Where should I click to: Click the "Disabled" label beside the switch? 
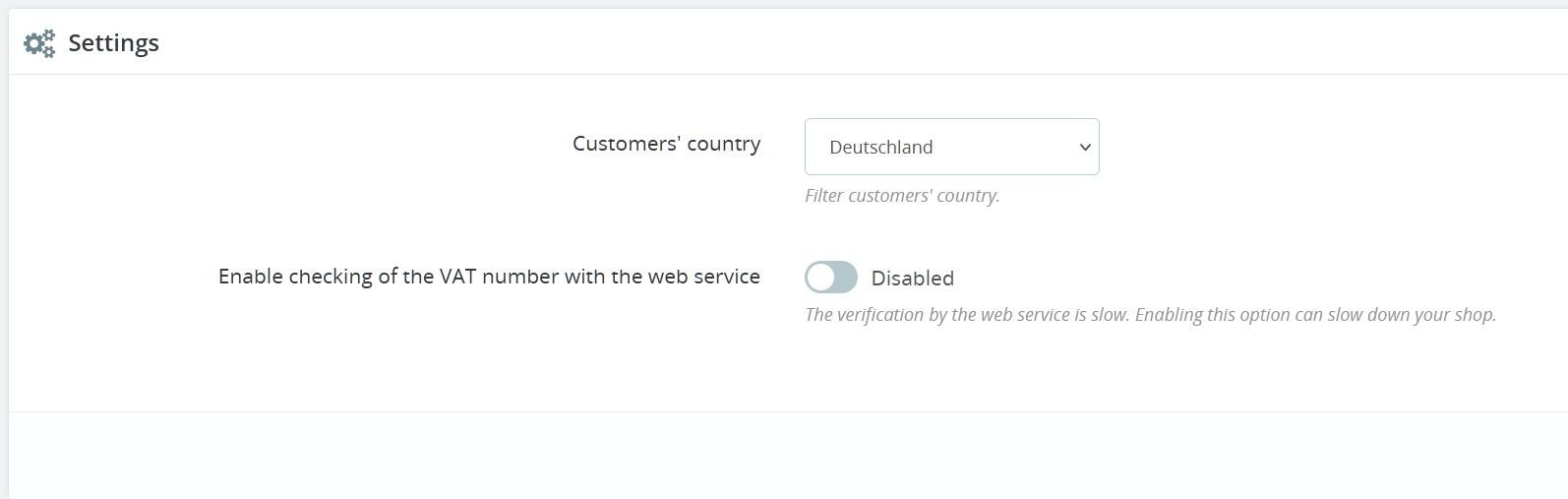coord(912,279)
